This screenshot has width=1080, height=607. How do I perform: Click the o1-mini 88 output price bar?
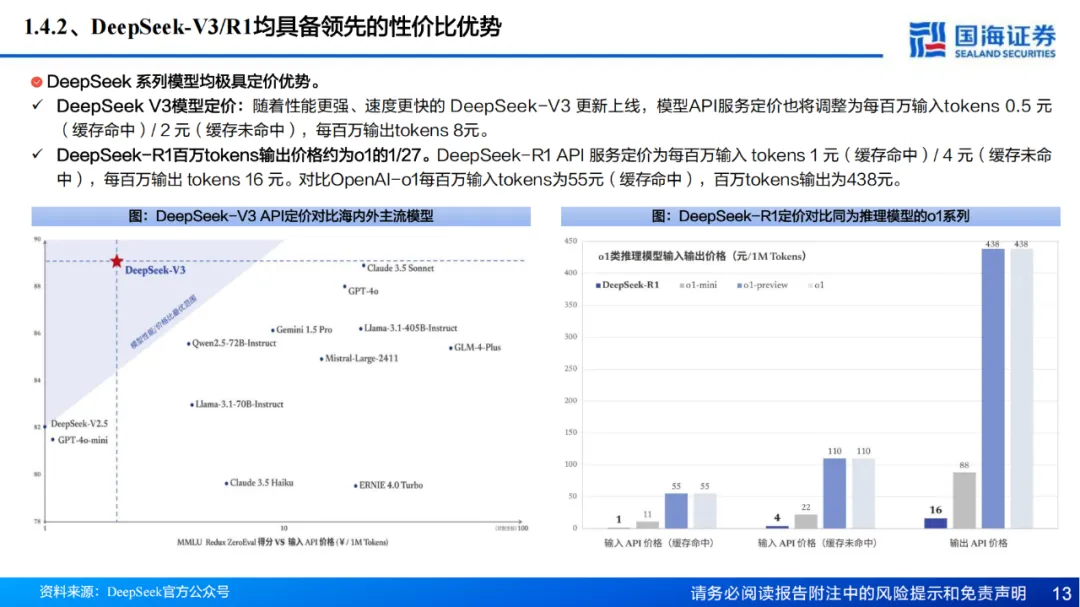coord(964,500)
